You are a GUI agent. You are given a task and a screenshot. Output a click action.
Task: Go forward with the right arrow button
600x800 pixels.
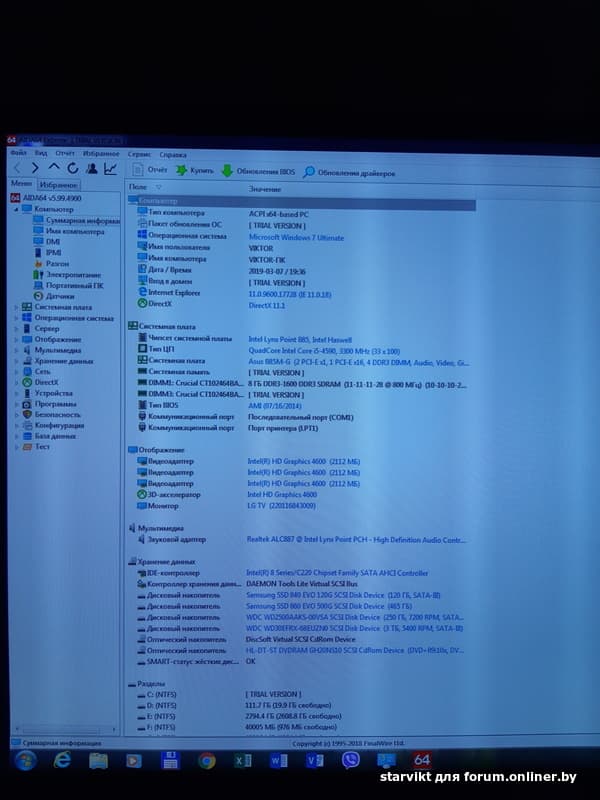[x=35, y=168]
